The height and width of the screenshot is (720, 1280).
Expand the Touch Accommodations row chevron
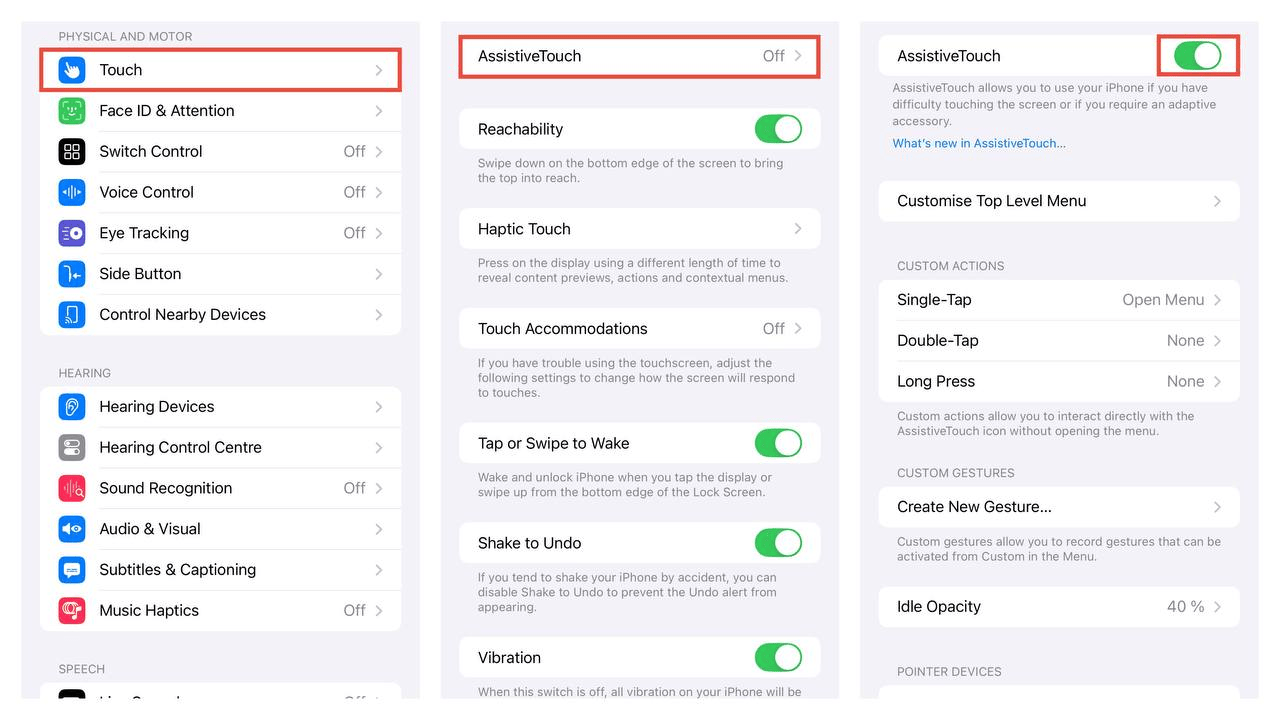pos(798,328)
